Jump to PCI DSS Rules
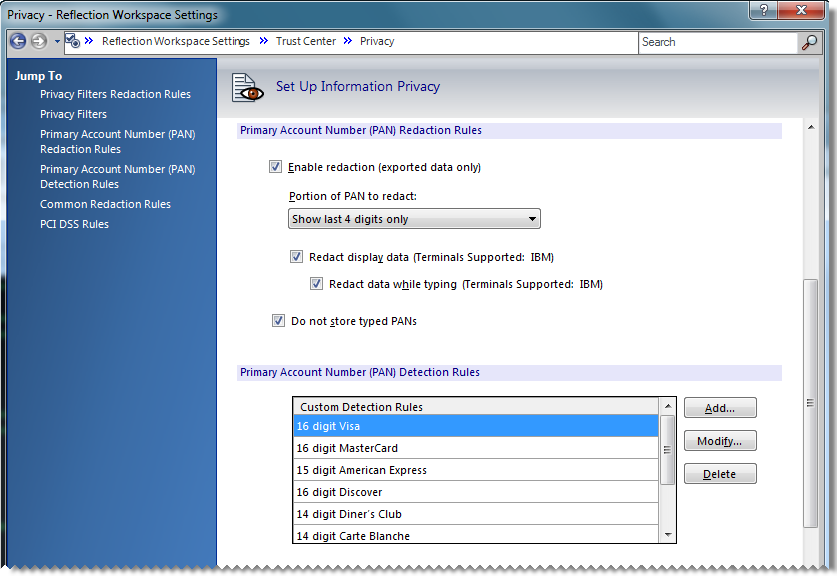837x576 pixels. coord(74,224)
